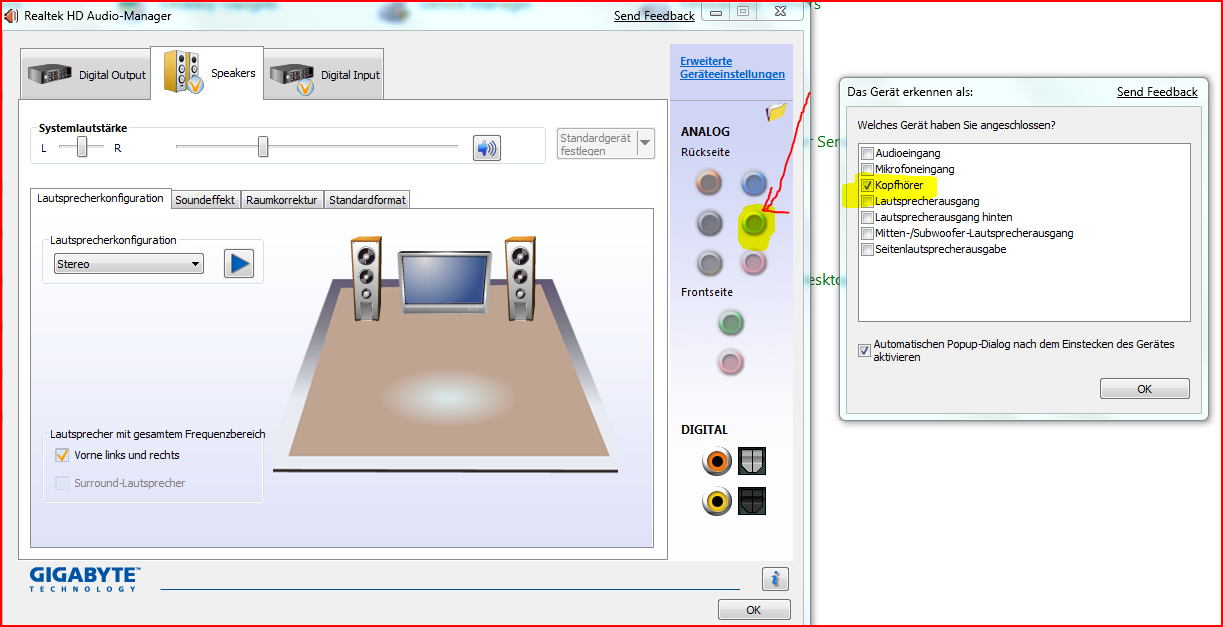Click OK in Realtek Audio-Manager window
Viewport: 1223px width, 627px height.
point(753,609)
